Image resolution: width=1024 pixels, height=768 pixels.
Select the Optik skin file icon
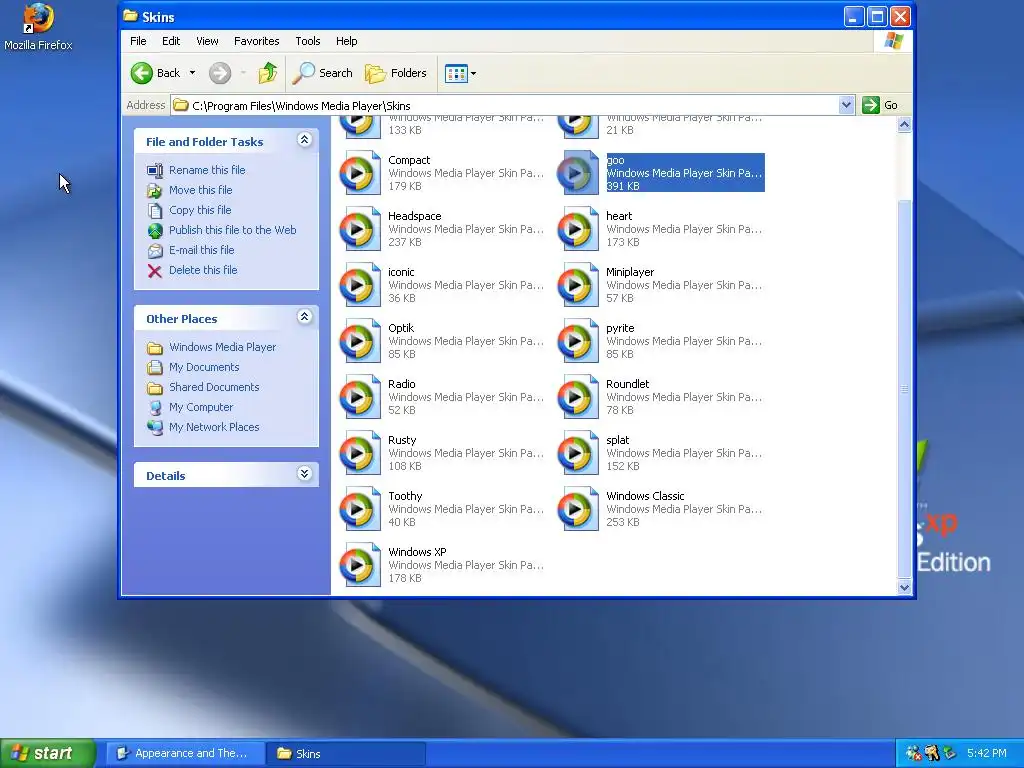pos(360,341)
